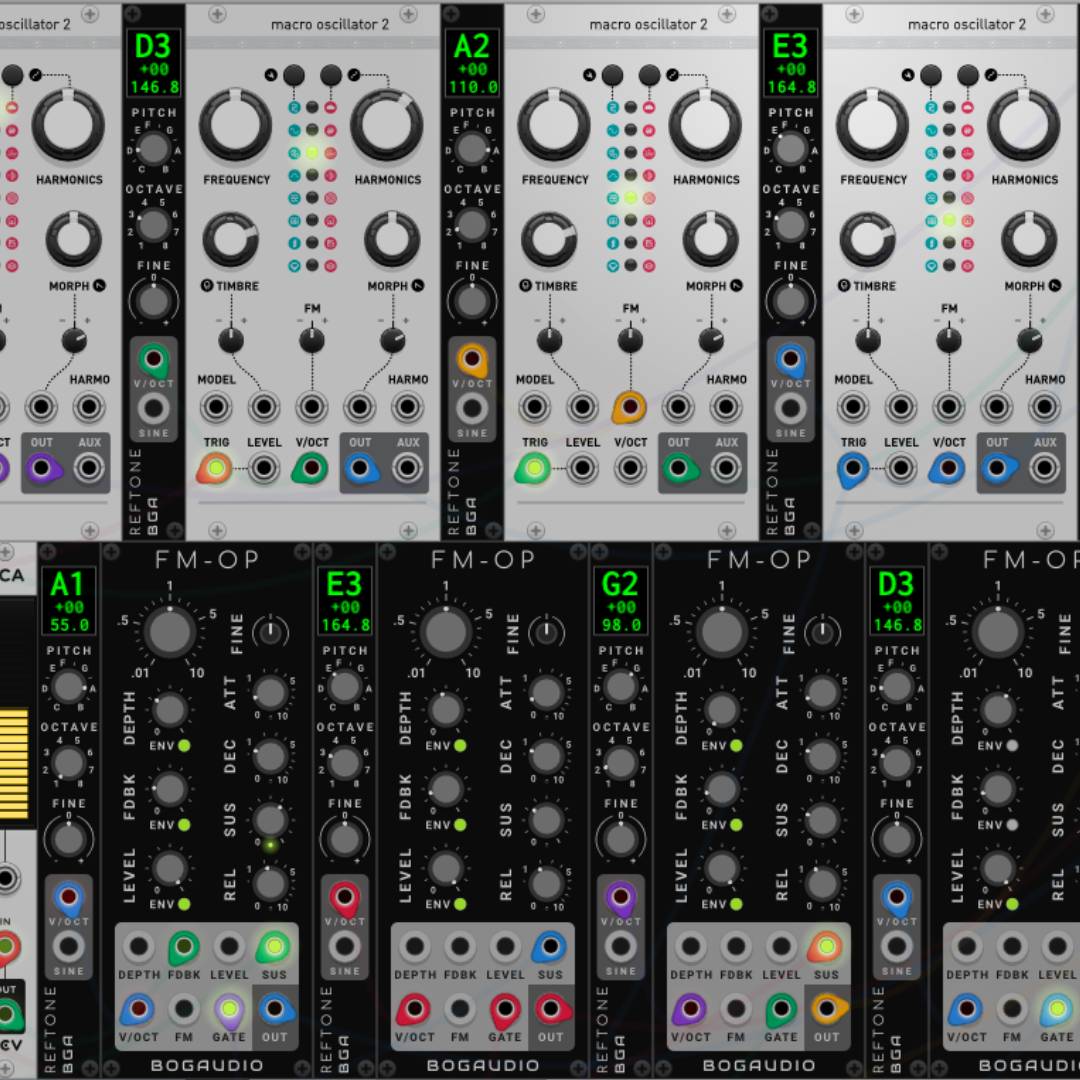Screen dimensions: 1080x1080
Task: Click purple V/OCT jack on FM-OP with orange OUT
Action: [x=689, y=1010]
